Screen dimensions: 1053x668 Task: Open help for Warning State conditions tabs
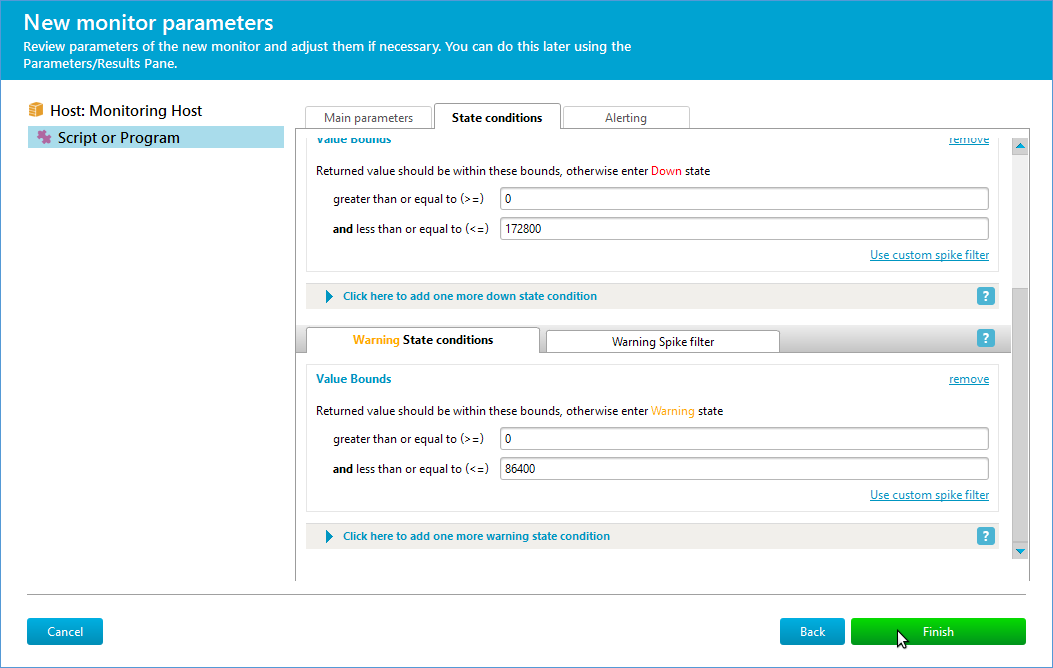point(985,338)
